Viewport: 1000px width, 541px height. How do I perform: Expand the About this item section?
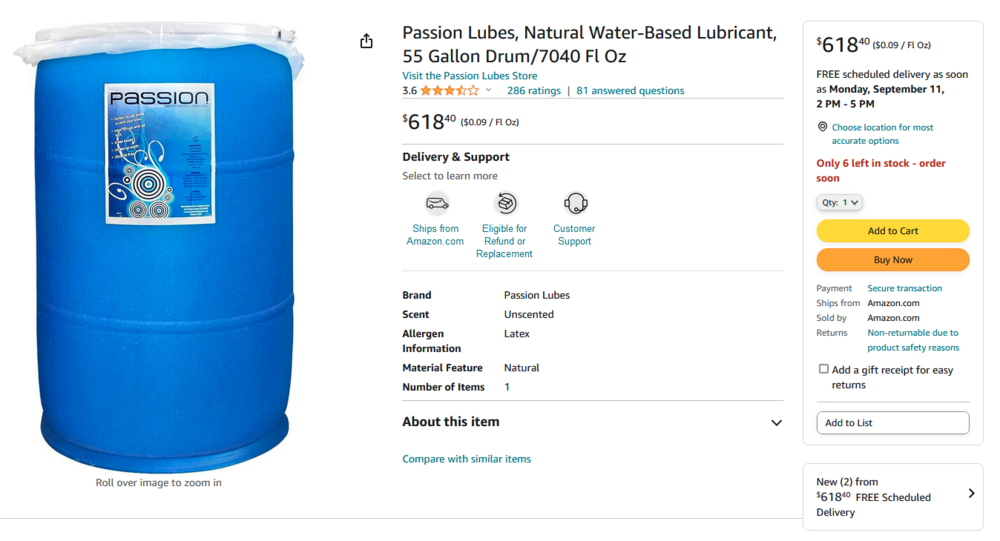pos(776,423)
